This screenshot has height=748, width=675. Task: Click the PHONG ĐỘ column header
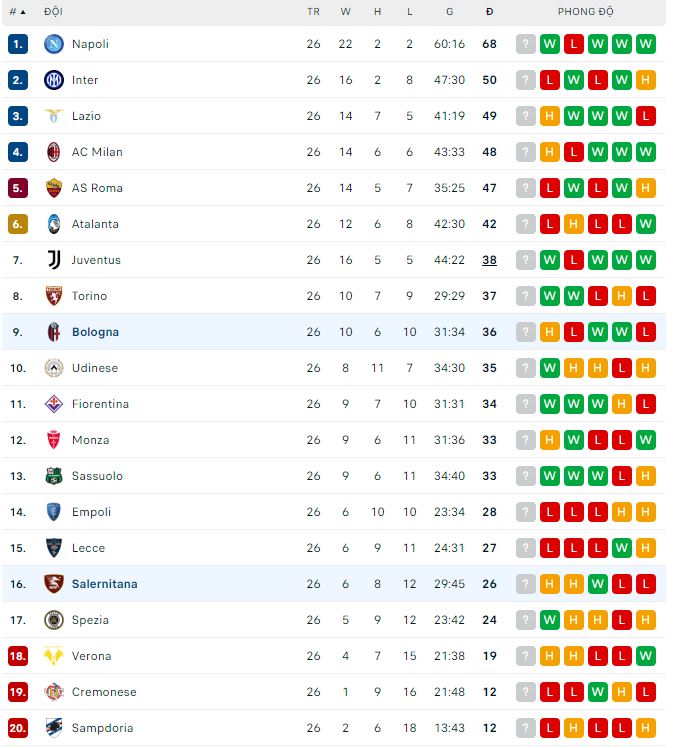585,12
